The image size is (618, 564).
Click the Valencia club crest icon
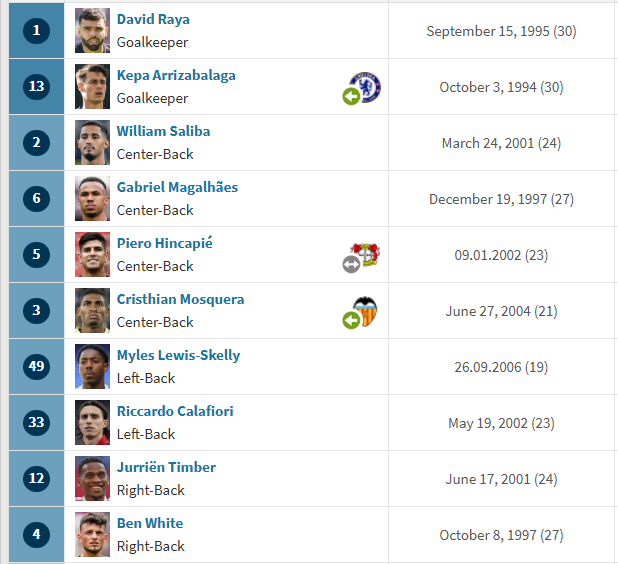tap(365, 311)
